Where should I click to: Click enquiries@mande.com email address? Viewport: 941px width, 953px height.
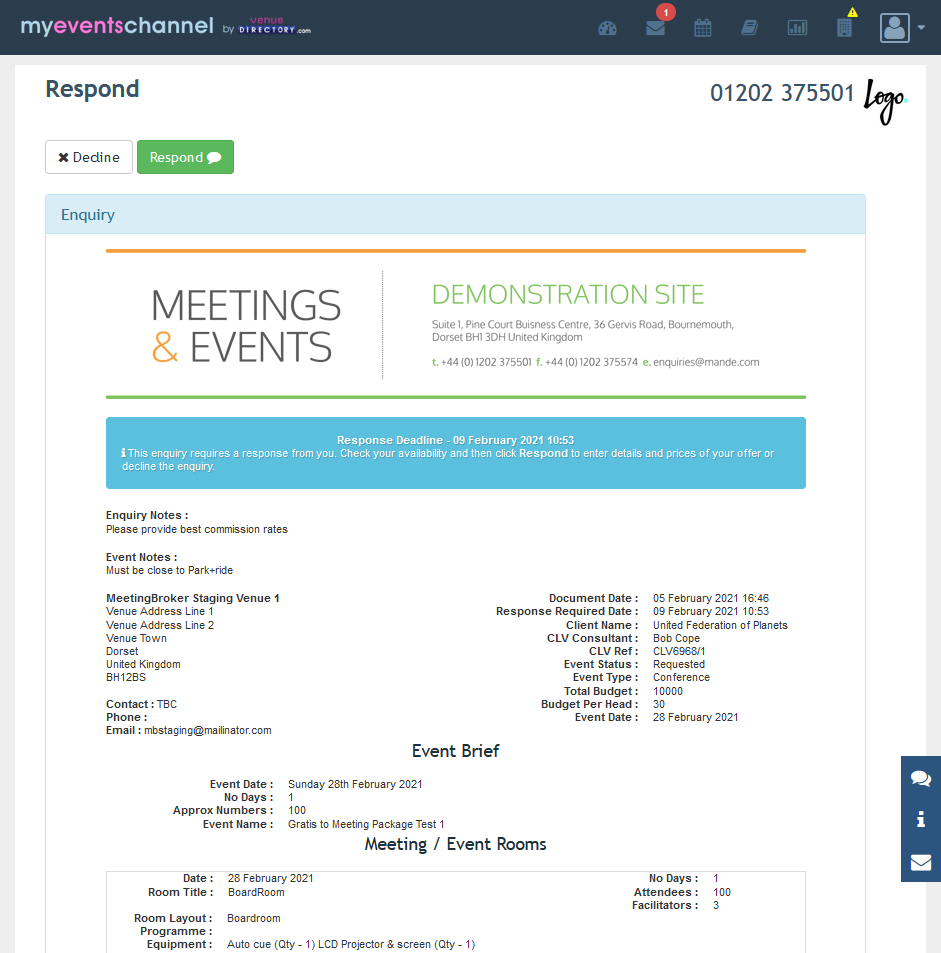(706, 362)
